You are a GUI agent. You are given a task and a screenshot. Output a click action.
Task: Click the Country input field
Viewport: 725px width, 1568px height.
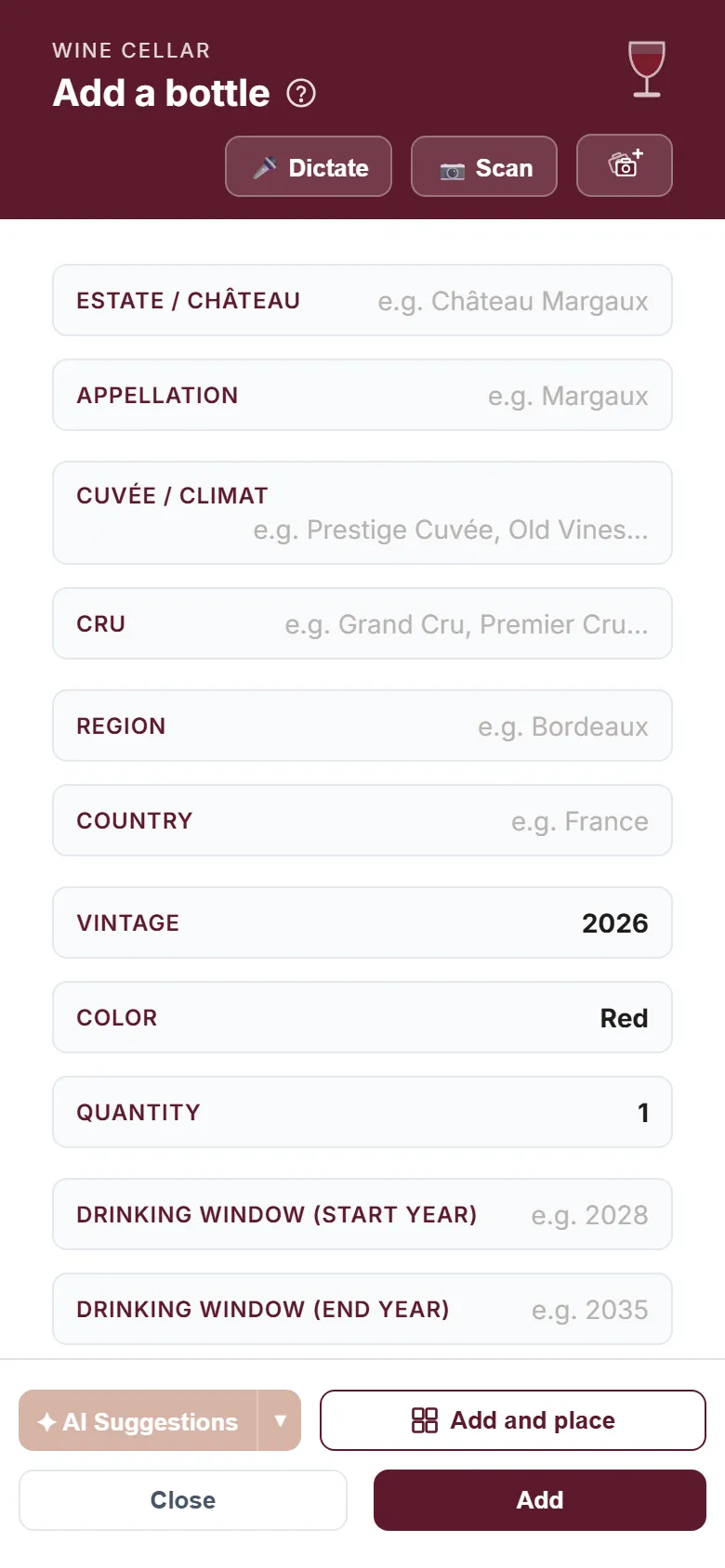point(362,820)
